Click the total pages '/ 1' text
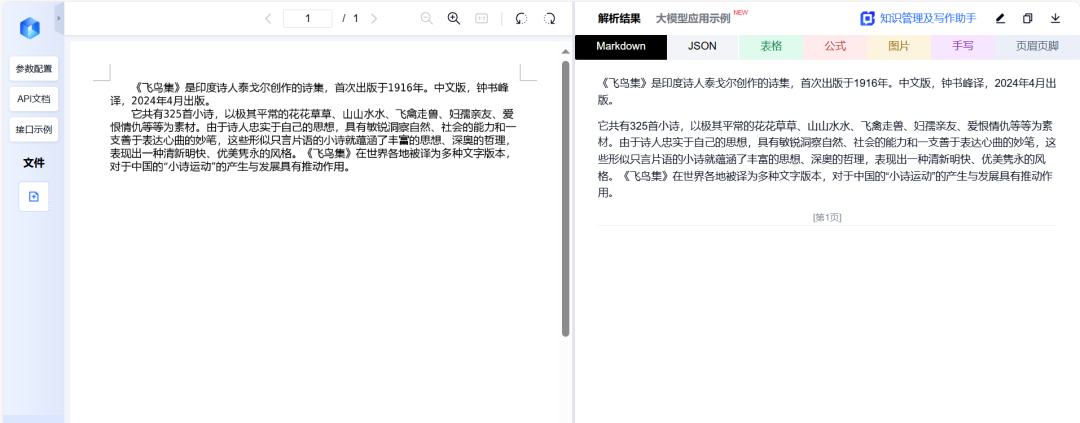1080x423 pixels. 351,19
